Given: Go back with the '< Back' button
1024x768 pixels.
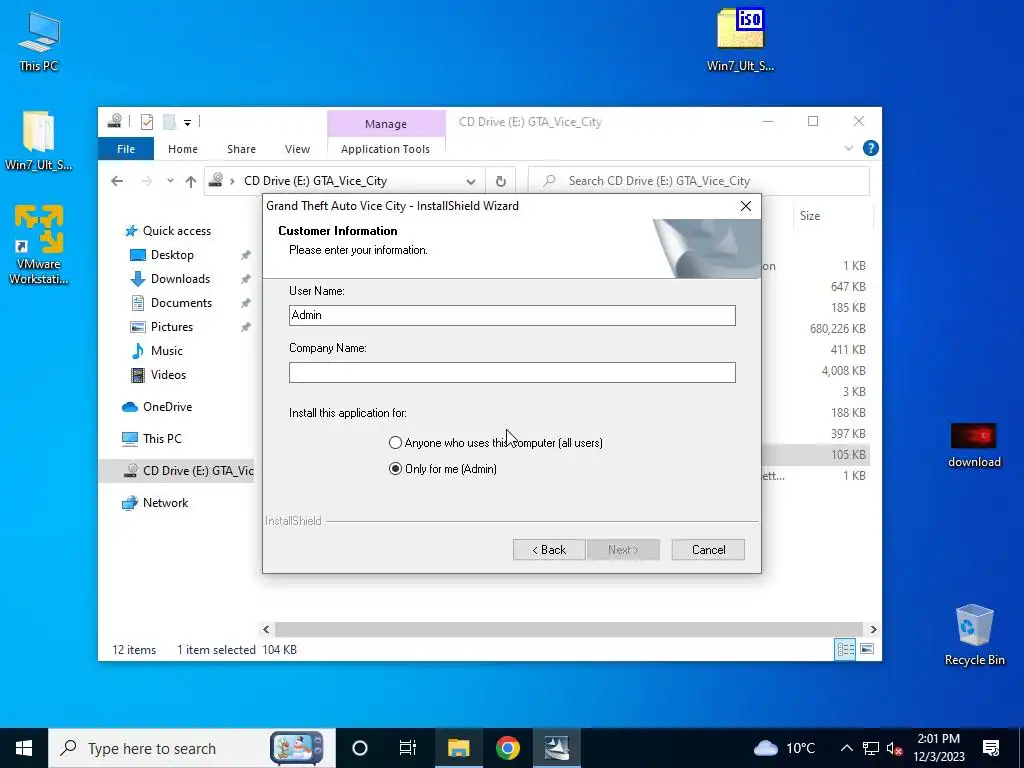Looking at the screenshot, I should [x=549, y=550].
